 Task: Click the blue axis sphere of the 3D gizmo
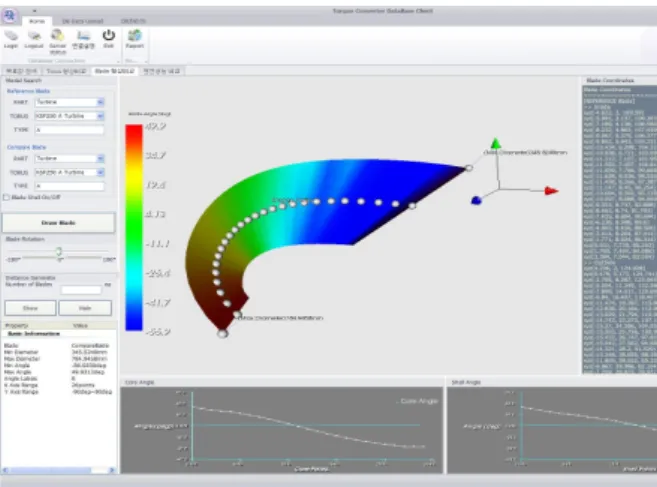pyautogui.click(x=476, y=201)
